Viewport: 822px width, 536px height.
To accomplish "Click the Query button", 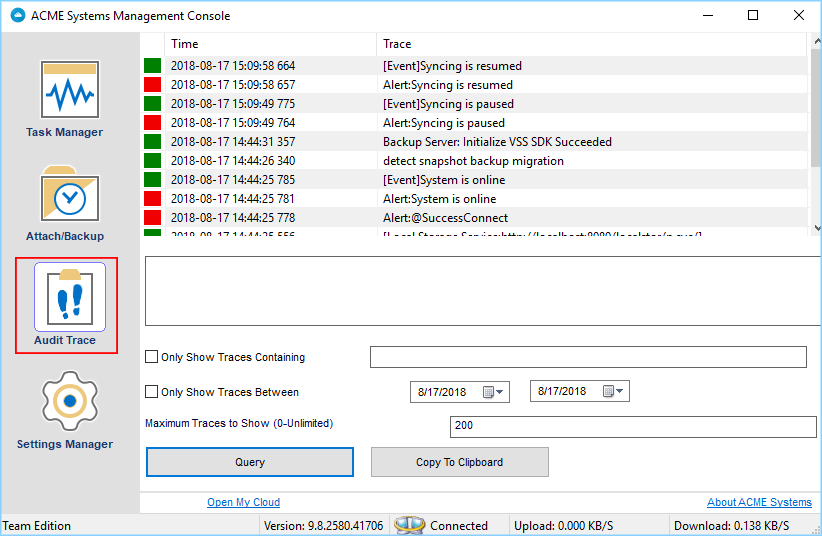I will click(250, 462).
